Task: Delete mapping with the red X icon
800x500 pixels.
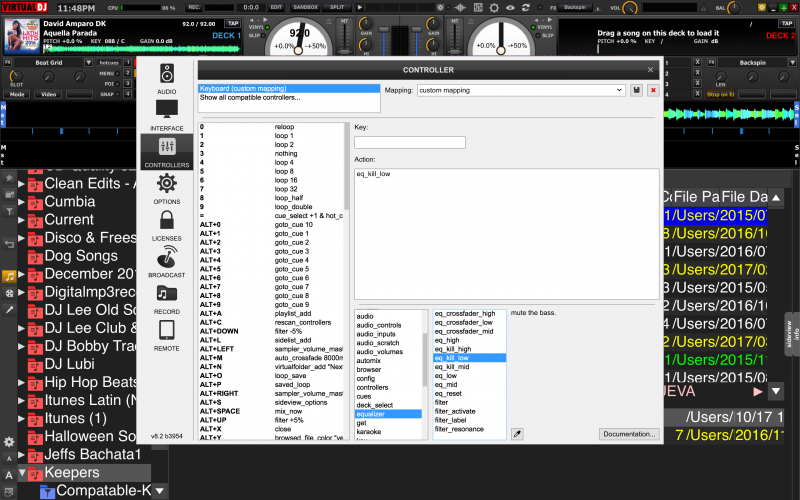Action: 653,90
